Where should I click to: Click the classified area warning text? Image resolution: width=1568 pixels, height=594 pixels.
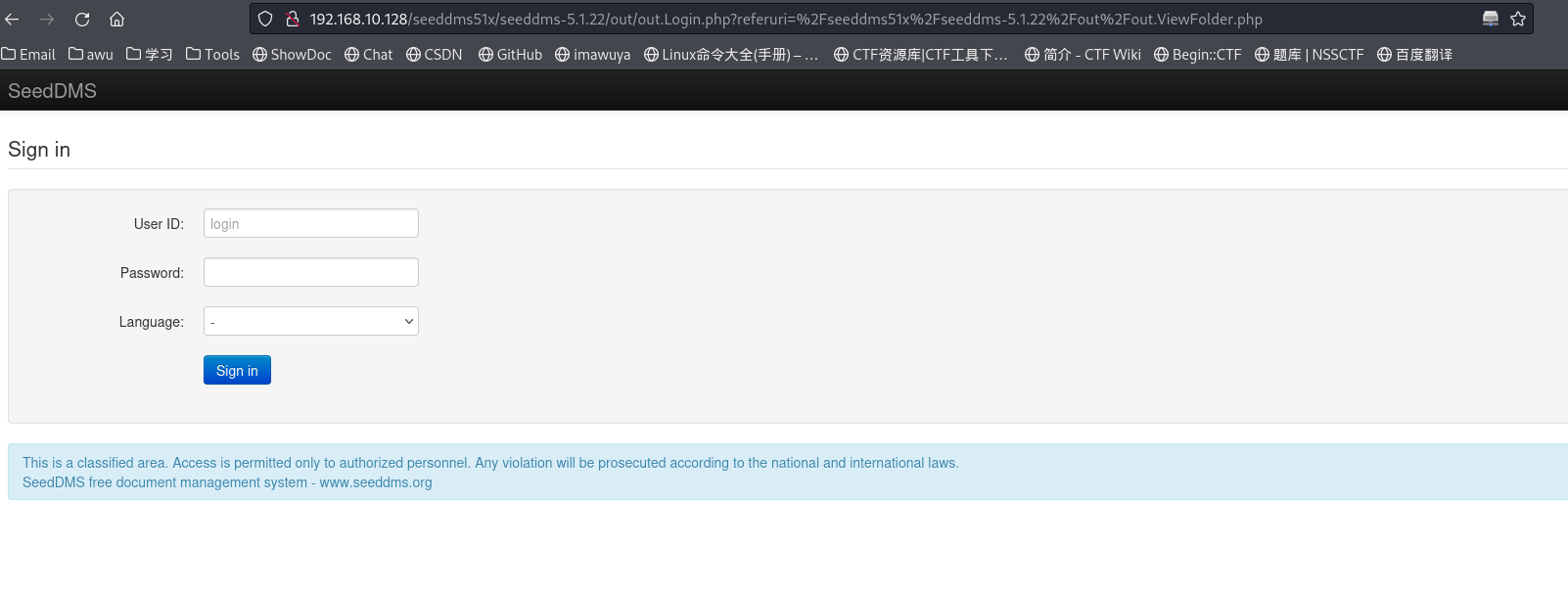pos(490,463)
